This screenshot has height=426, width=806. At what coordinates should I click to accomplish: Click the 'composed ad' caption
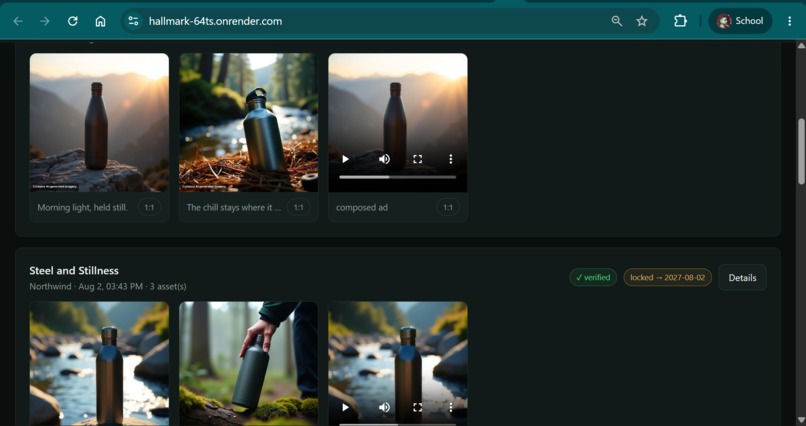tap(362, 208)
